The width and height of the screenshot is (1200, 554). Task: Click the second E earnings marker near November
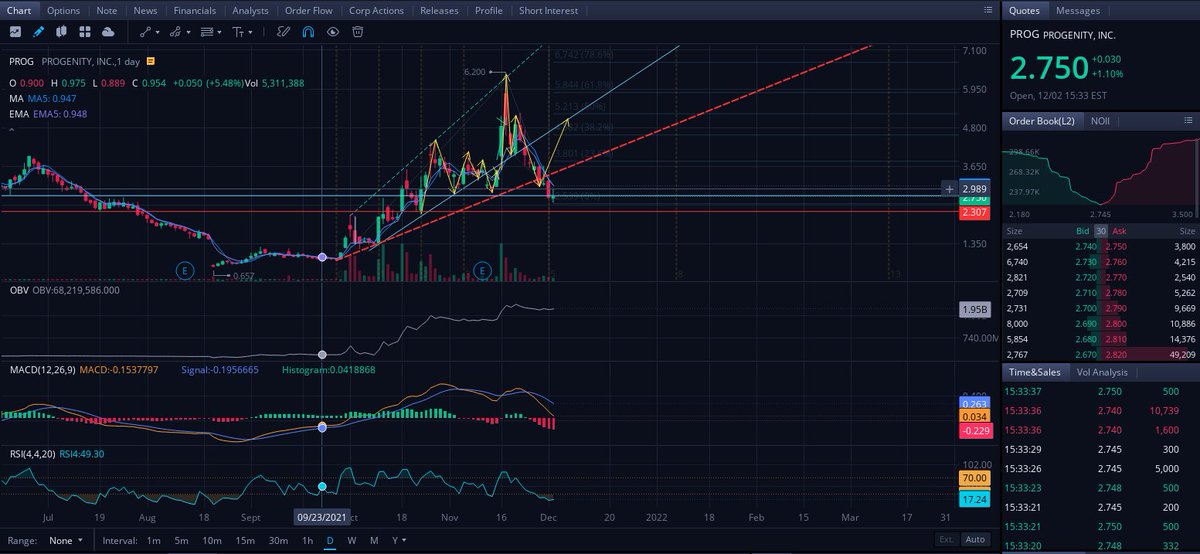click(x=482, y=270)
